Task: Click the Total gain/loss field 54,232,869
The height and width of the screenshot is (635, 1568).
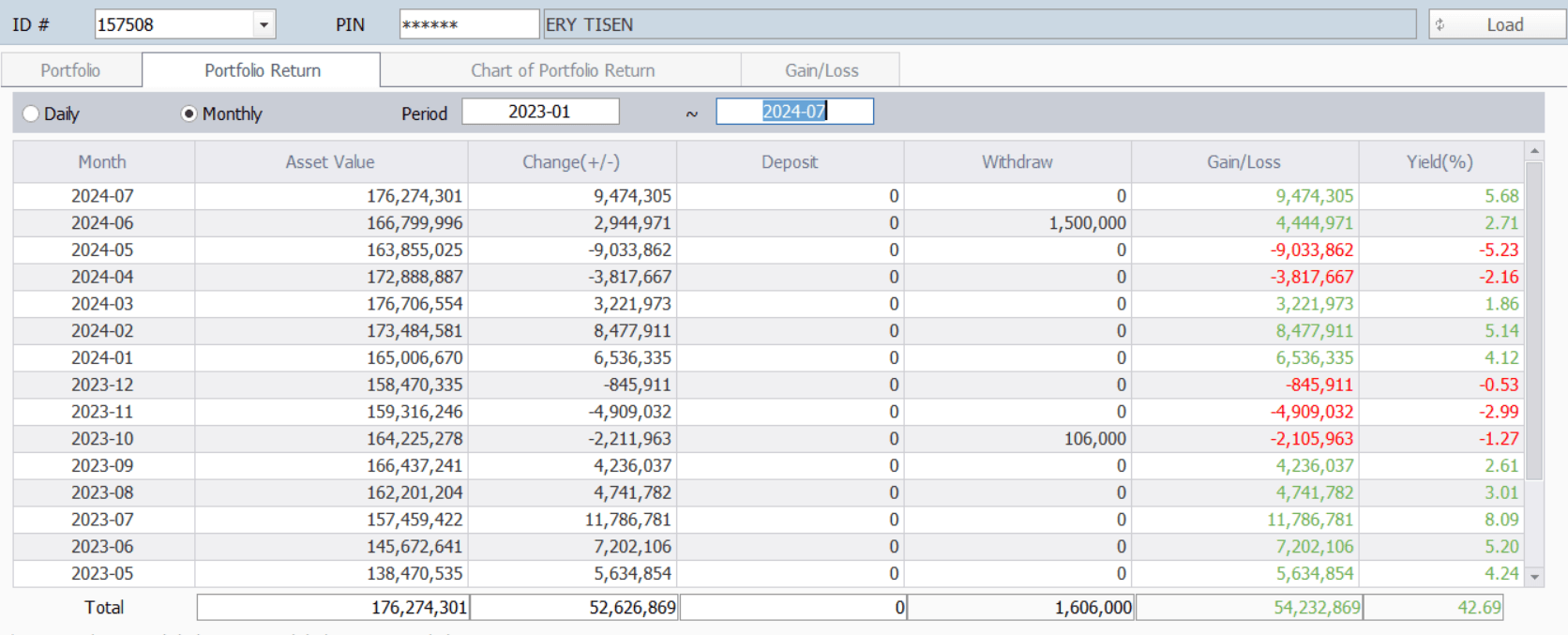Action: pyautogui.click(x=1249, y=608)
